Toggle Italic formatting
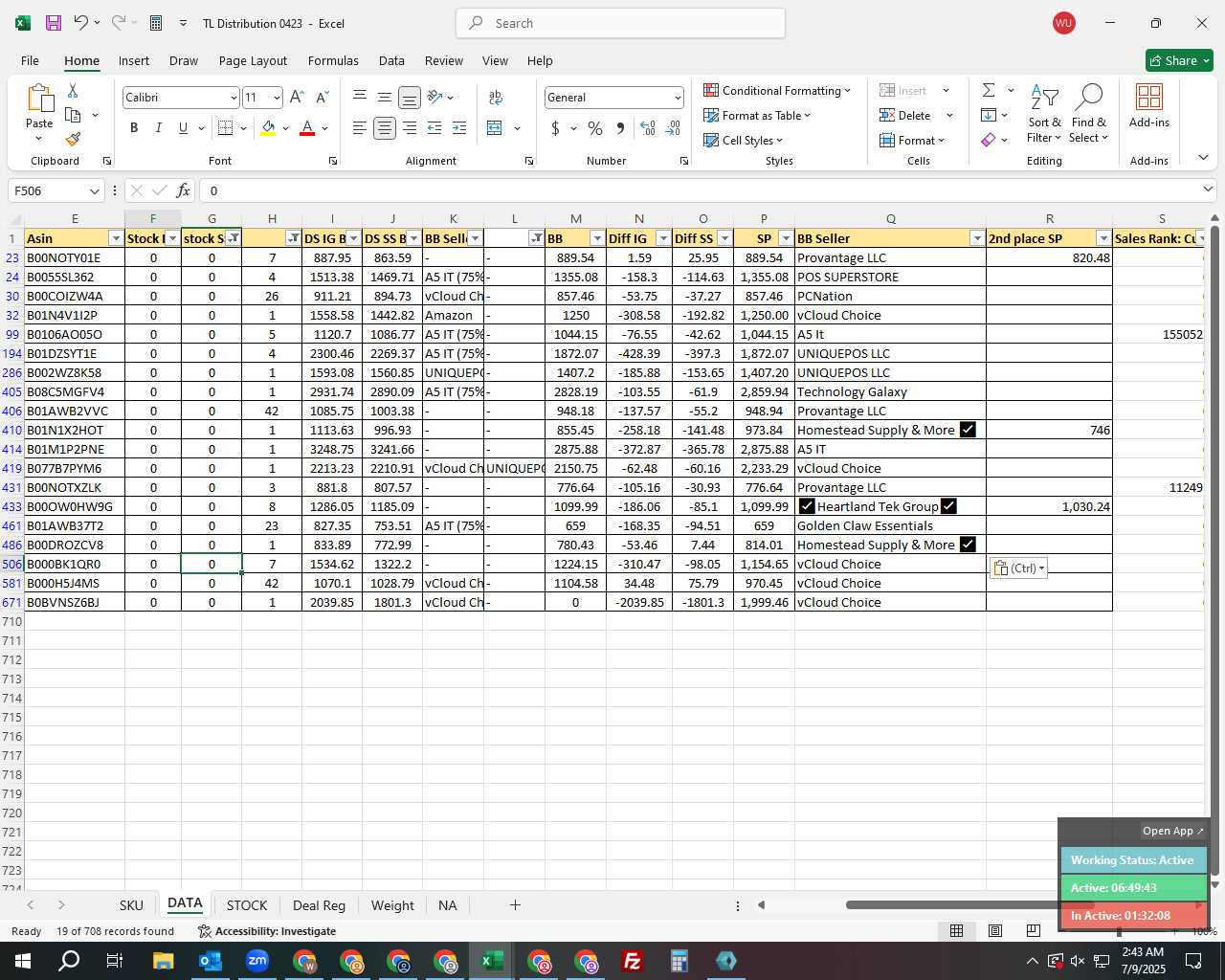The height and width of the screenshot is (980, 1225). tap(158, 128)
